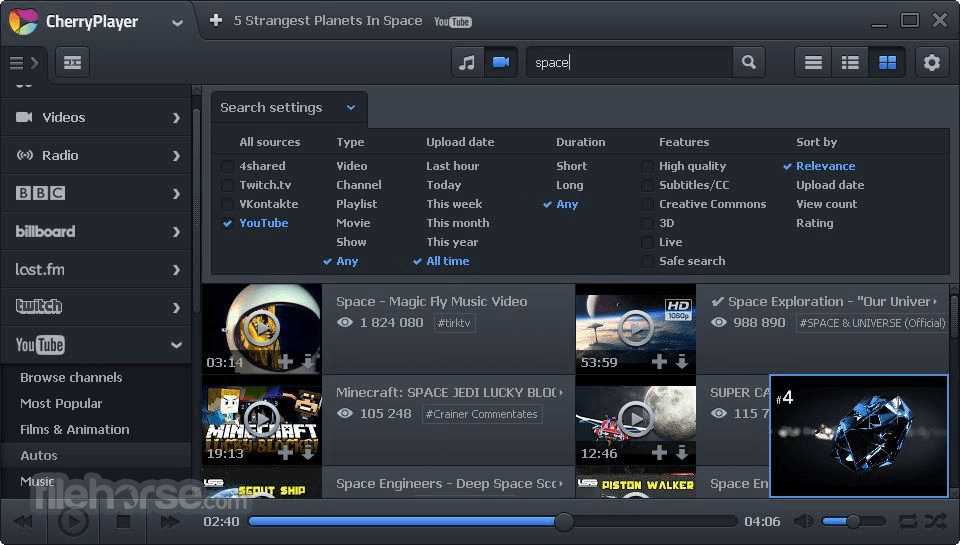The image size is (960, 545).
Task: Add Minecraft Space Jedi video to playlist
Action: pos(285,453)
